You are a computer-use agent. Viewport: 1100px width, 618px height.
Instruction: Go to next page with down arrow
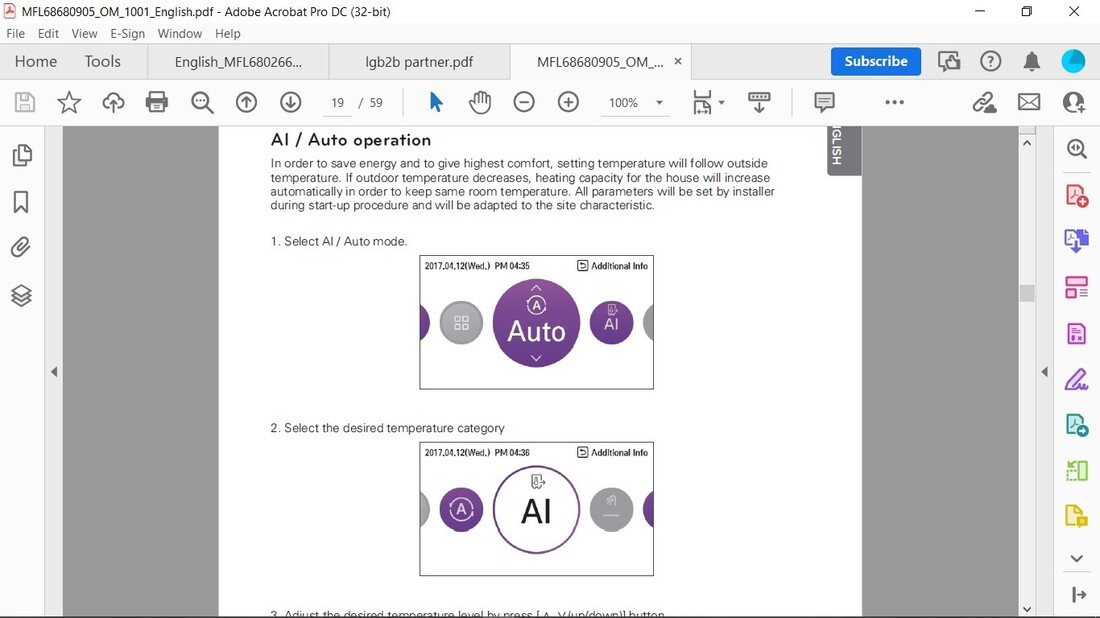(290, 102)
